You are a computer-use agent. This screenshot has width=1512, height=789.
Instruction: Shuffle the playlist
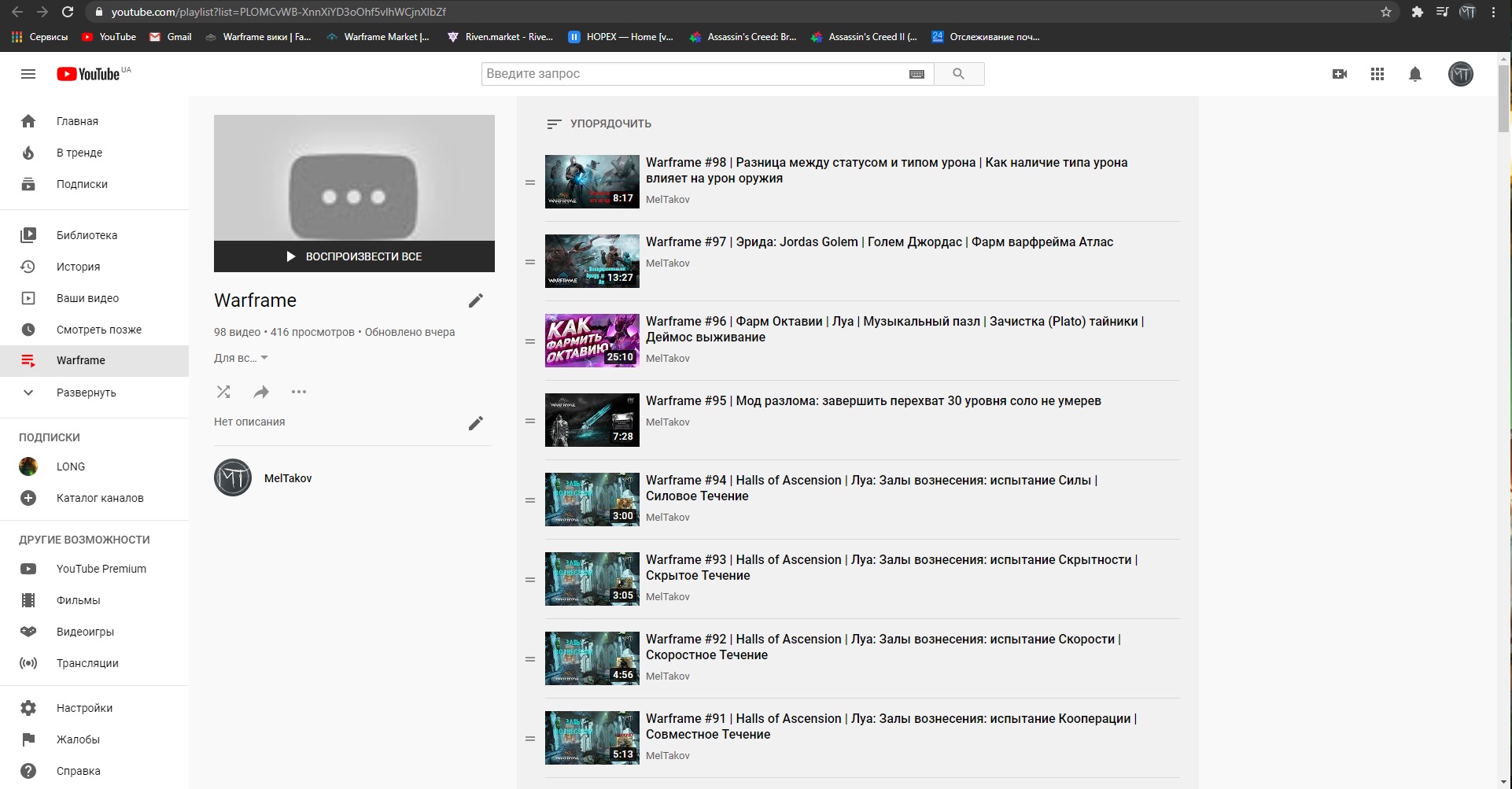[223, 392]
